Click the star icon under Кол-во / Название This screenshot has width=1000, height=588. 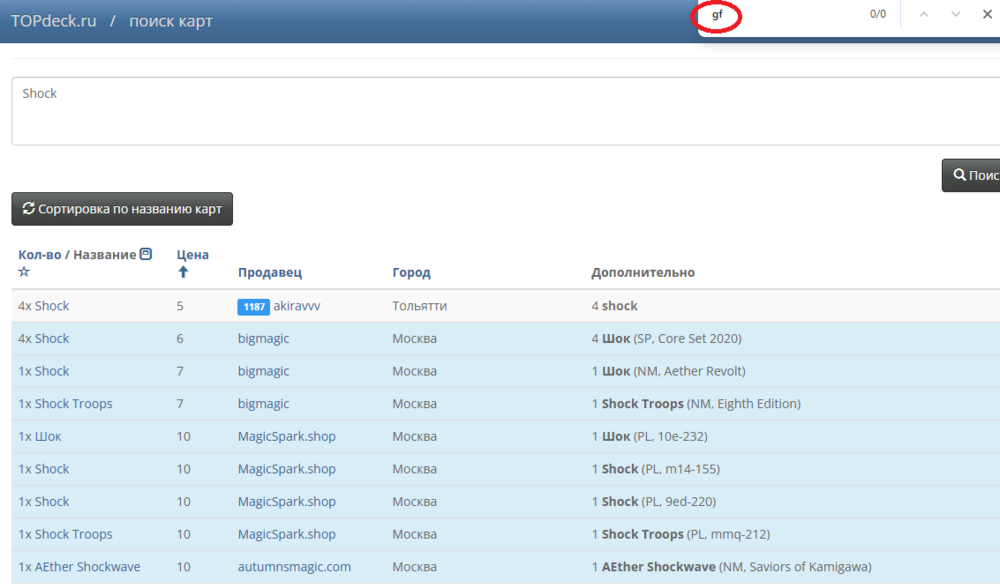coord(24,272)
